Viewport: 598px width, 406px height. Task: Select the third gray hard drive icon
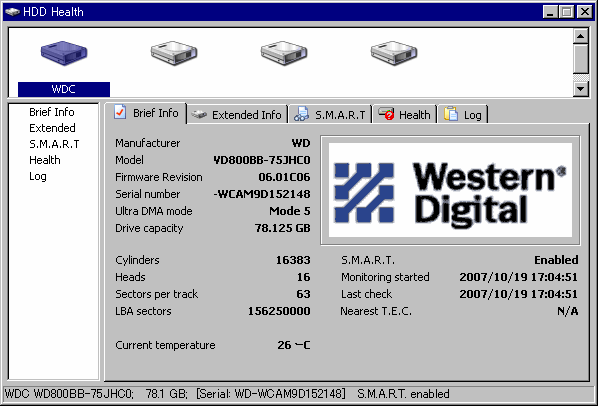coord(284,53)
